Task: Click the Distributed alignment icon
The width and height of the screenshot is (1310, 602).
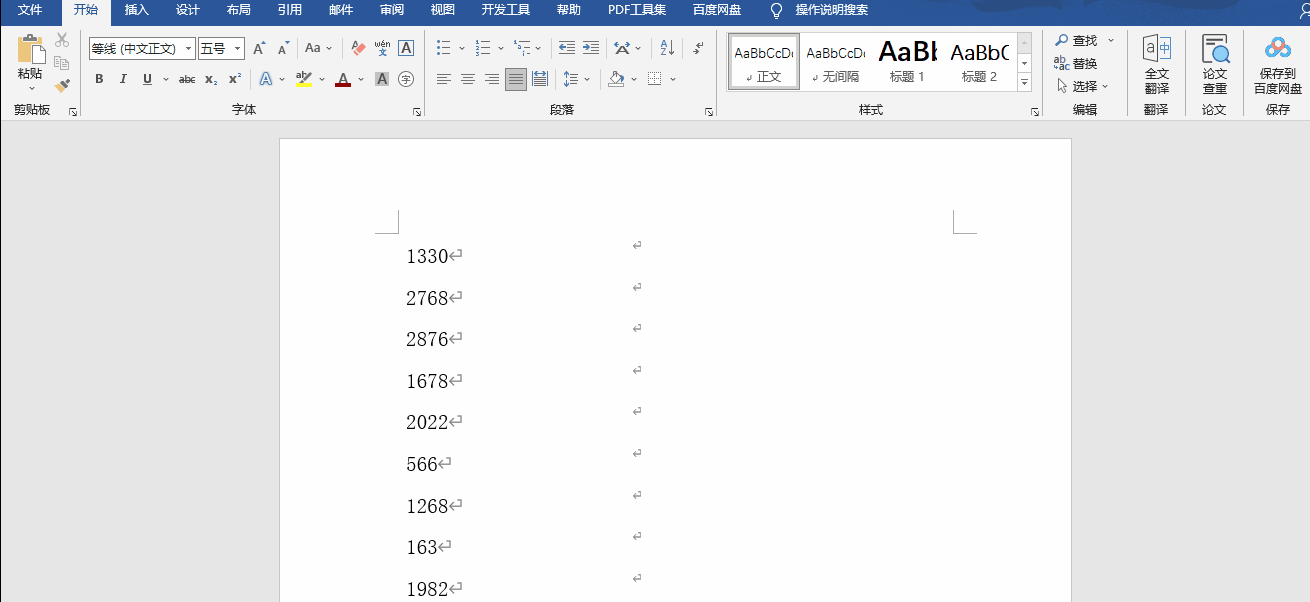Action: [x=540, y=79]
